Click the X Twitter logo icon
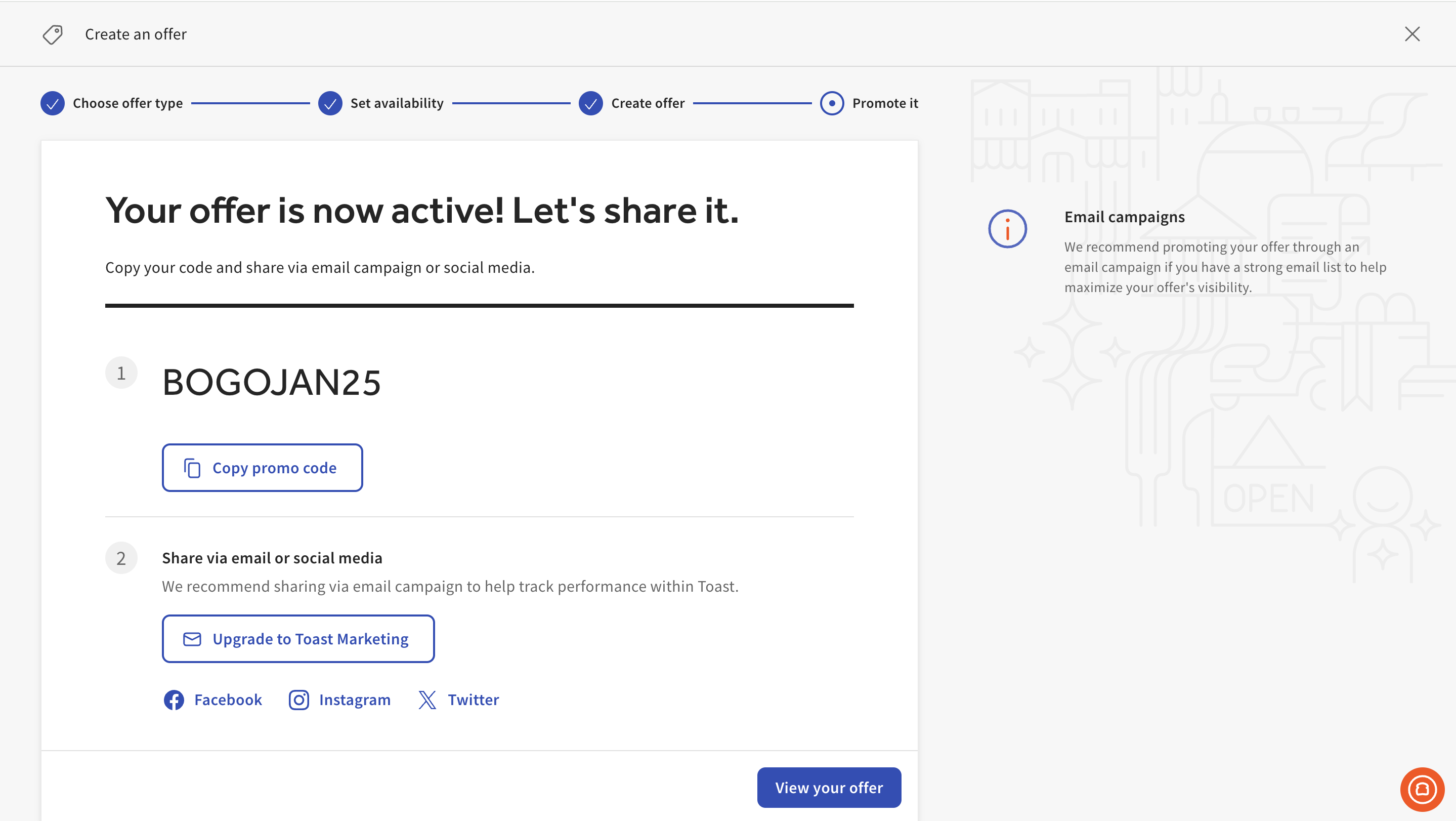Viewport: 1456px width, 821px height. [427, 700]
